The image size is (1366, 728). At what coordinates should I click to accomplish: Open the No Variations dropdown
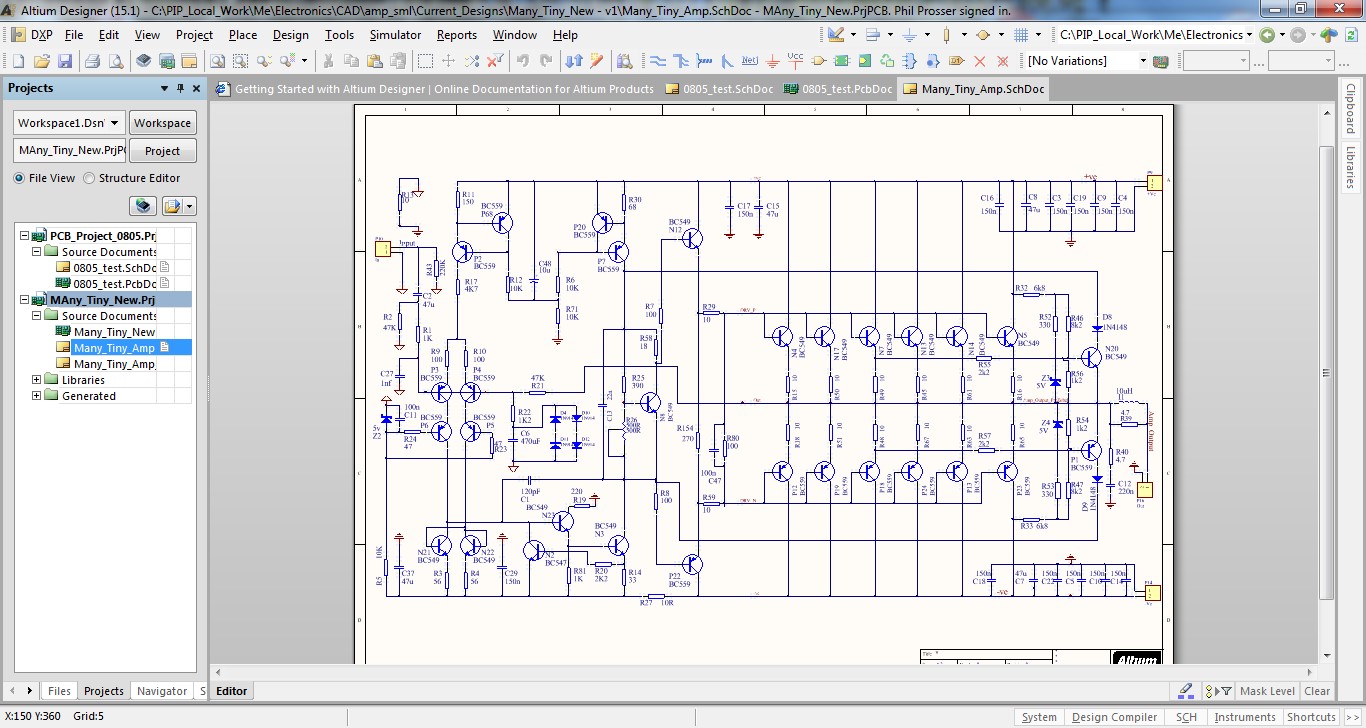coord(1143,61)
